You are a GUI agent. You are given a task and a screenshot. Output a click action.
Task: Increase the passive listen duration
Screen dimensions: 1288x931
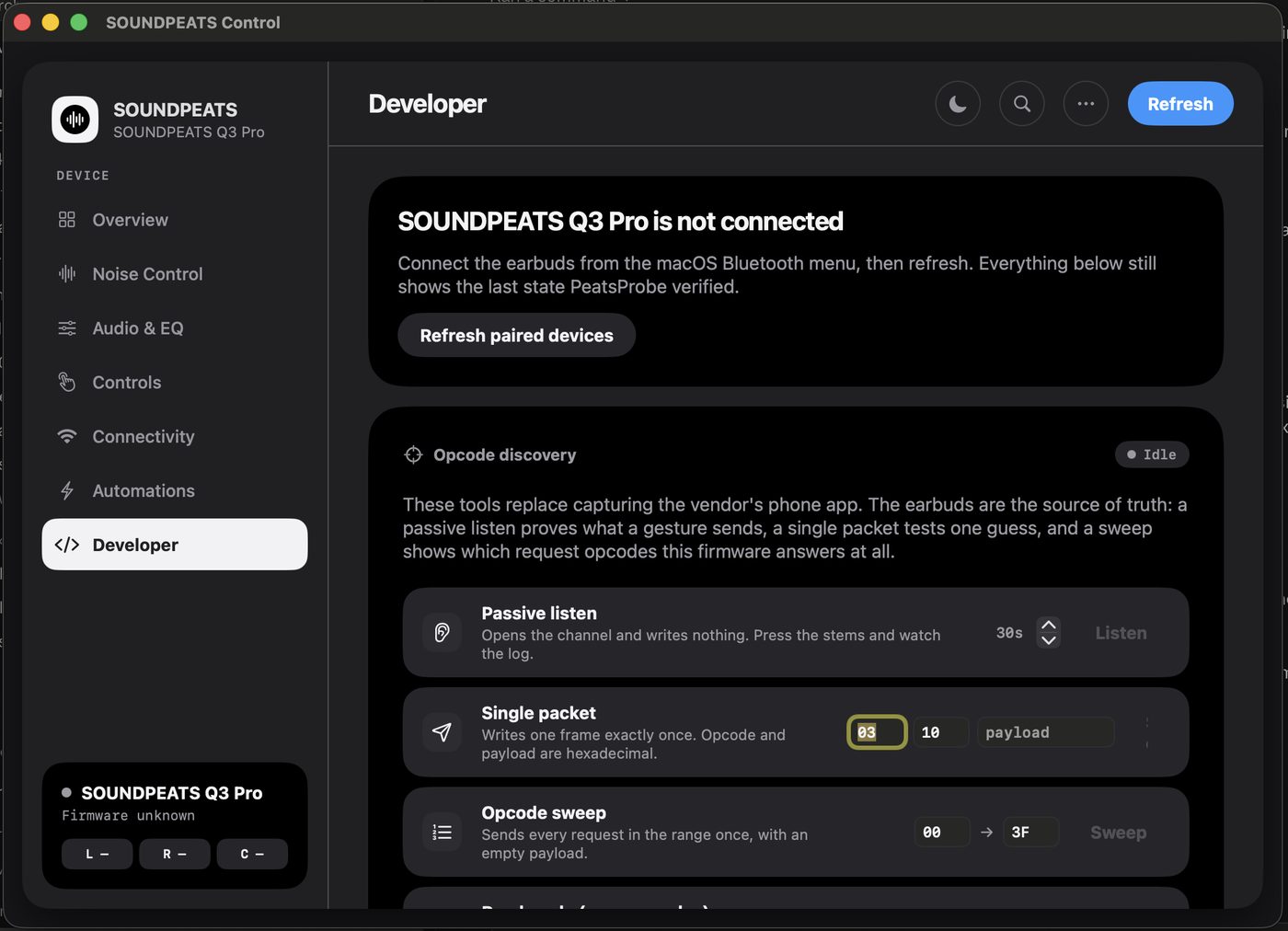[1049, 625]
